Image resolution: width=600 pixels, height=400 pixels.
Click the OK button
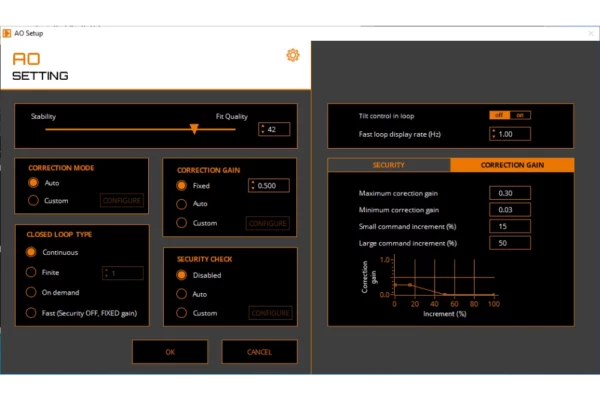(x=170, y=352)
